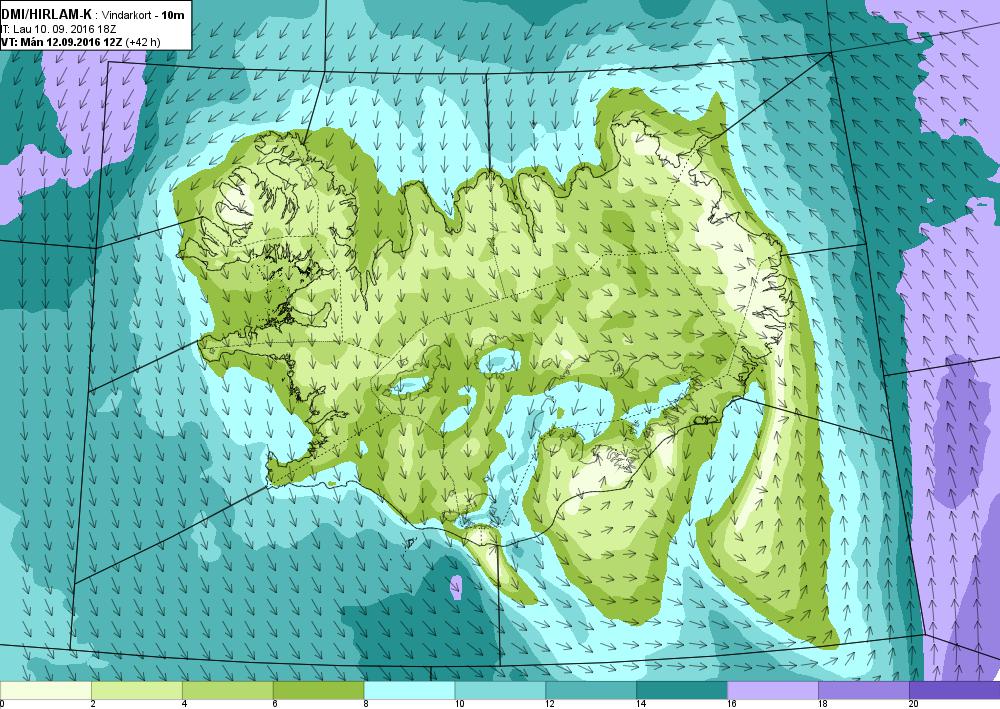This screenshot has height=709, width=1000.
Task: Click the legend value "10"
Action: click(x=459, y=704)
